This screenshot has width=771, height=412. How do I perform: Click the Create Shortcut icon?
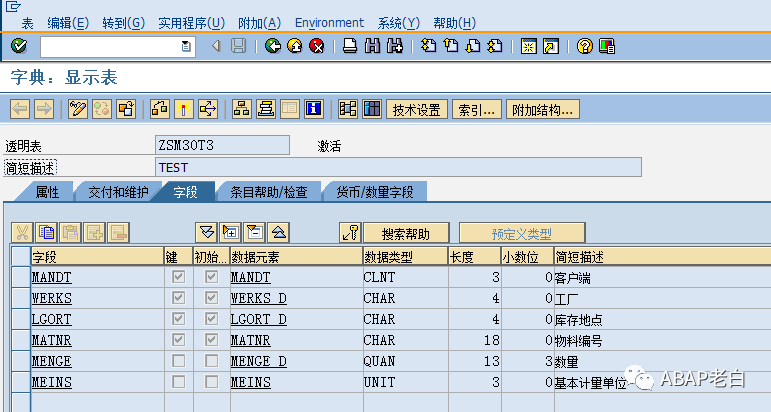click(551, 46)
